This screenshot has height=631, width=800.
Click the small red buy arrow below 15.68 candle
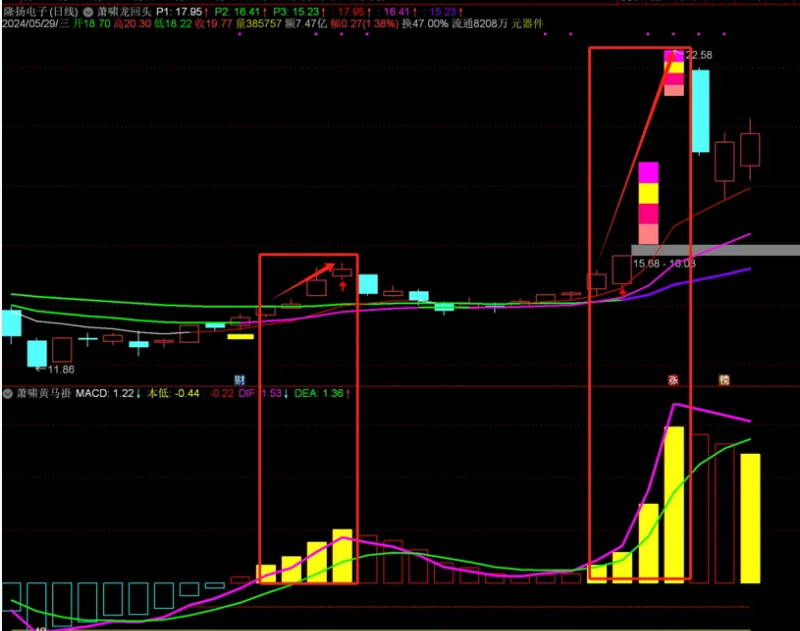[x=623, y=291]
